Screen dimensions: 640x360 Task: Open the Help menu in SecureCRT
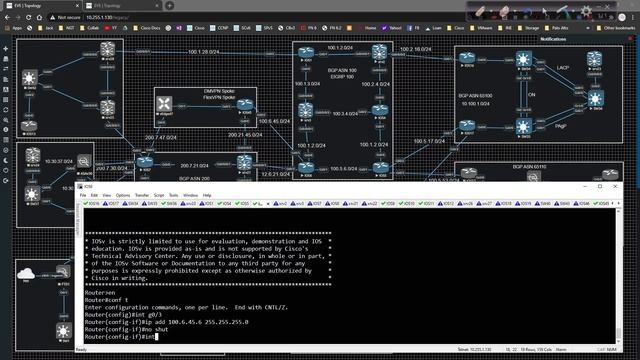tap(207, 196)
